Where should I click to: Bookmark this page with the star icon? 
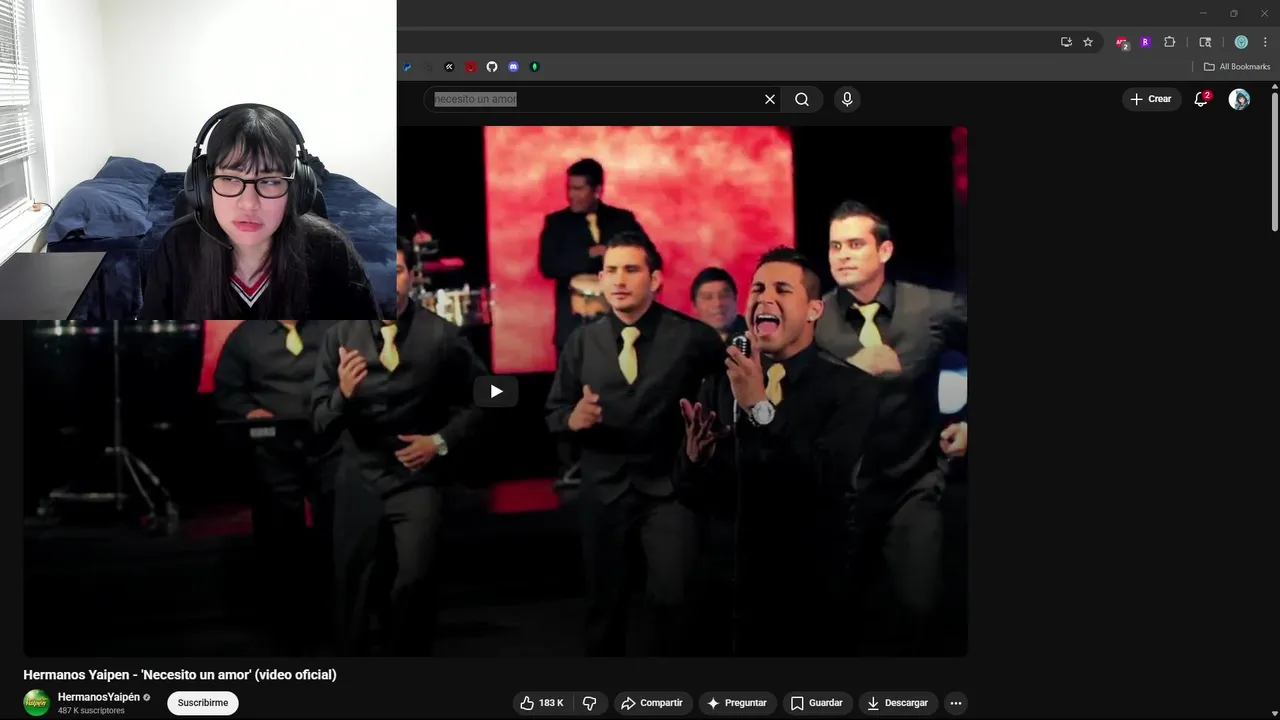1088,42
